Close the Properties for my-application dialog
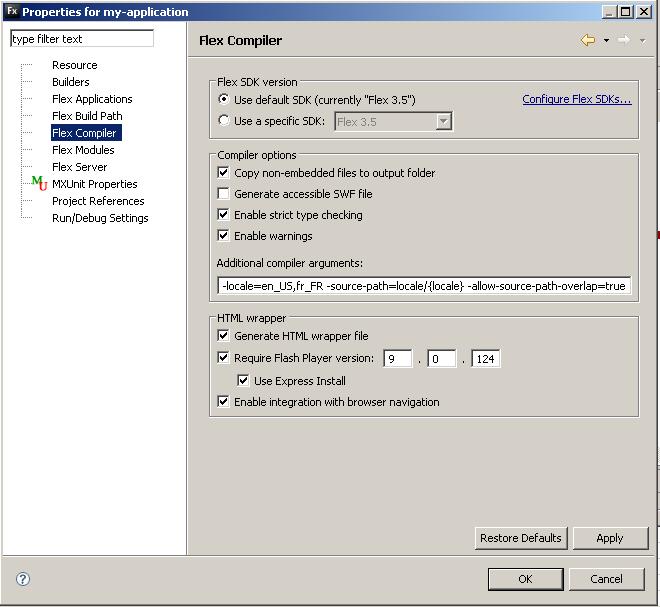Image resolution: width=660 pixels, height=607 pixels. tap(644, 12)
